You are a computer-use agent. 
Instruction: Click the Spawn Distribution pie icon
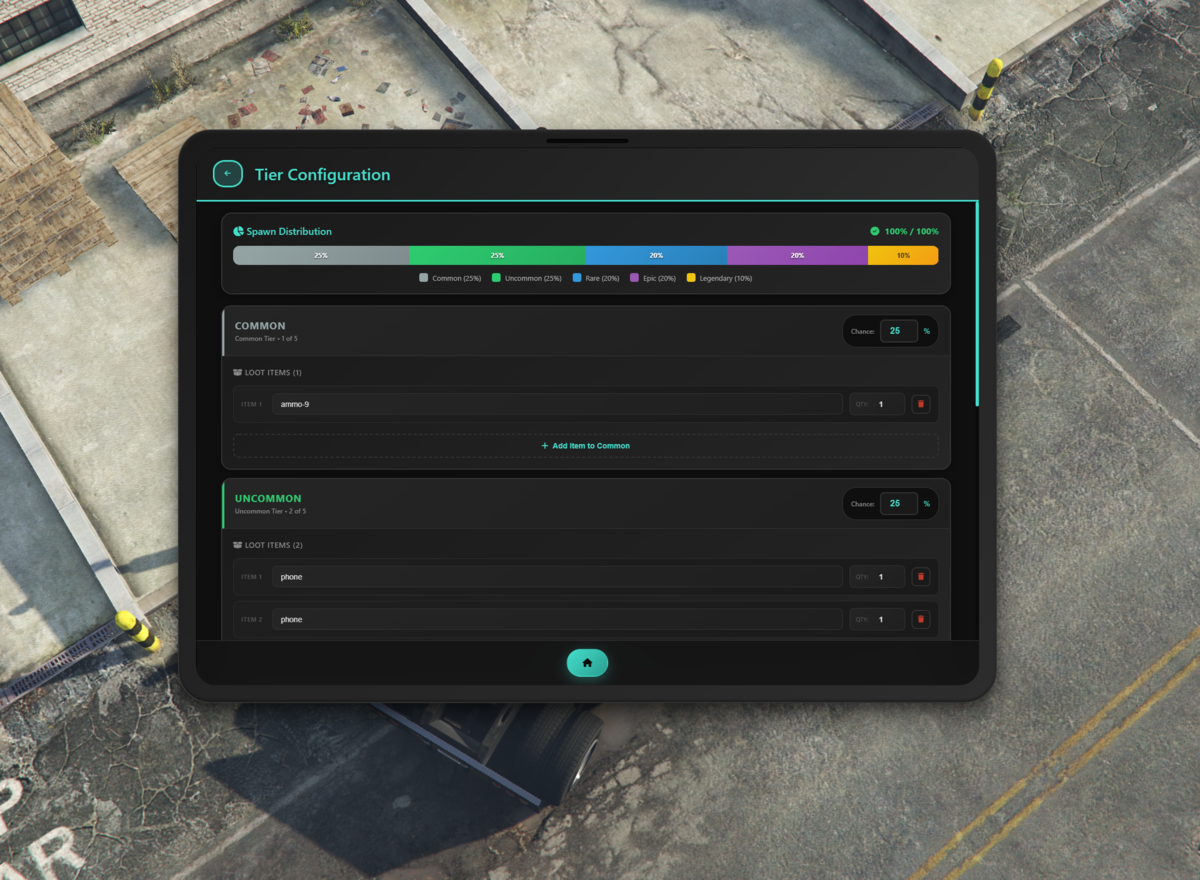[239, 231]
